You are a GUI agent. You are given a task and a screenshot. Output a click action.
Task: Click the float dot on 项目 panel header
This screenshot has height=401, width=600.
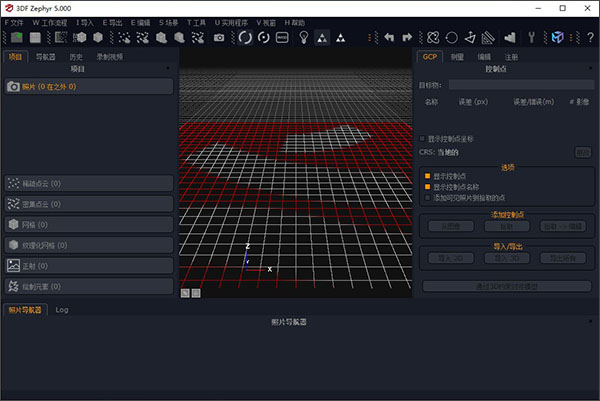pos(168,68)
